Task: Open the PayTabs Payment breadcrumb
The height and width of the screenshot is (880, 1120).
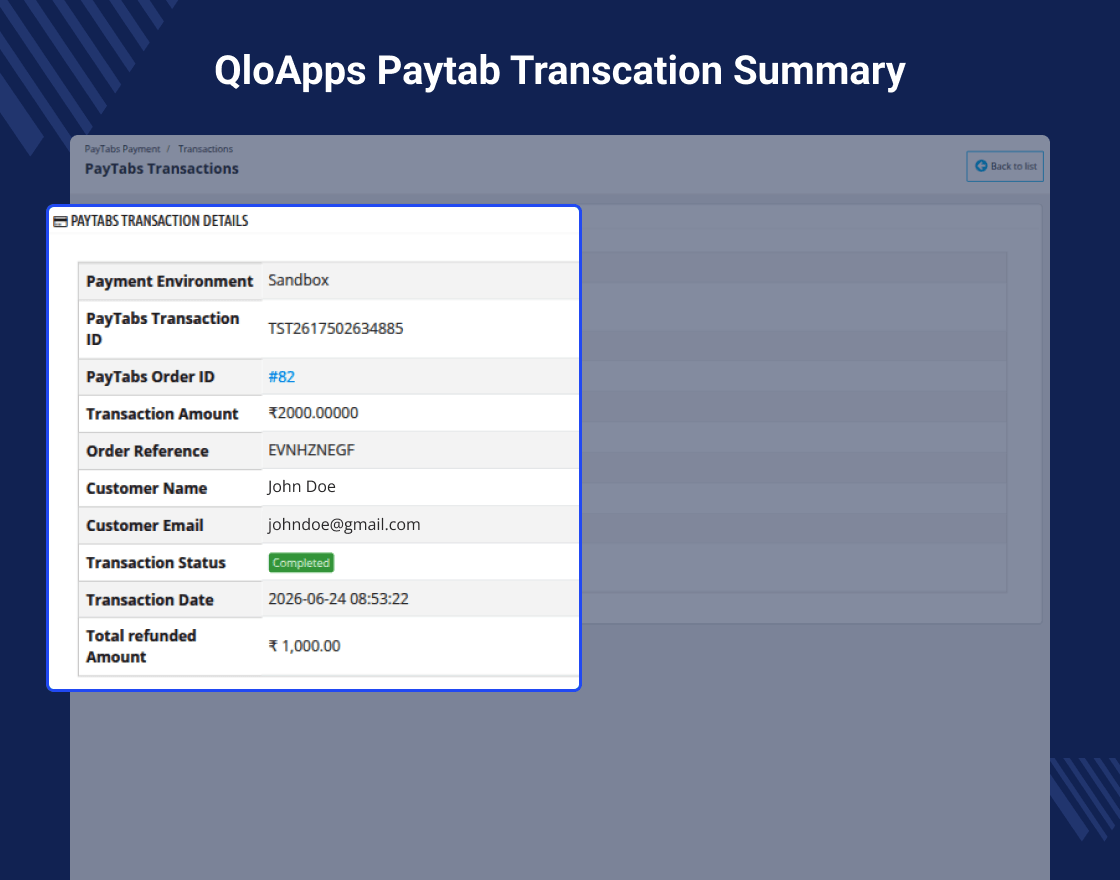Action: click(x=122, y=149)
